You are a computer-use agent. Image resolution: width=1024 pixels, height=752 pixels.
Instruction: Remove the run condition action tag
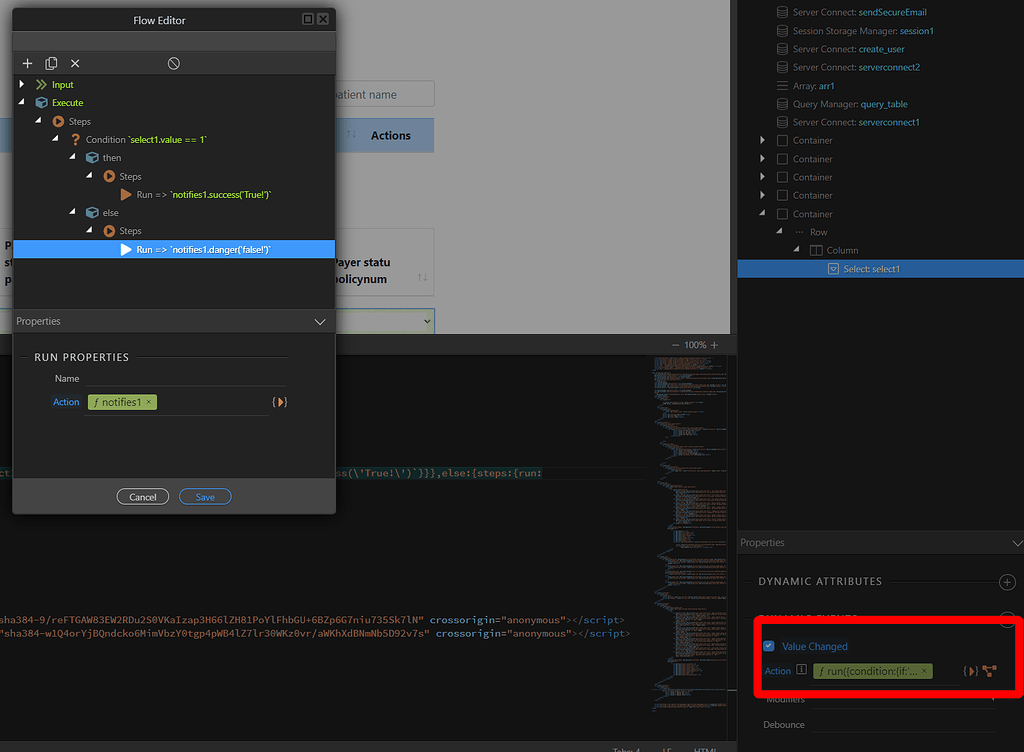pyautogui.click(x=924, y=671)
